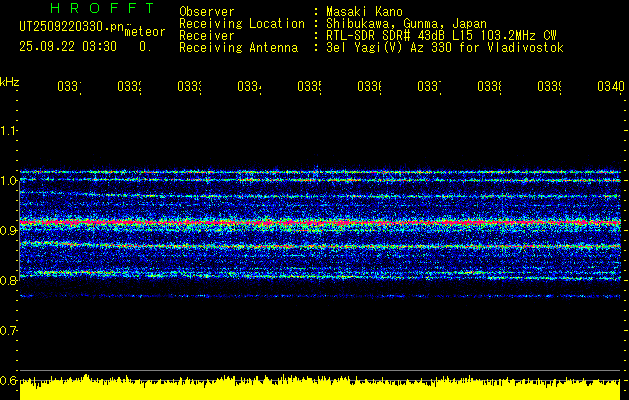The image size is (629, 400).
Task: Click the 0.8 kHz frequency axis tick
Action: [9, 281]
